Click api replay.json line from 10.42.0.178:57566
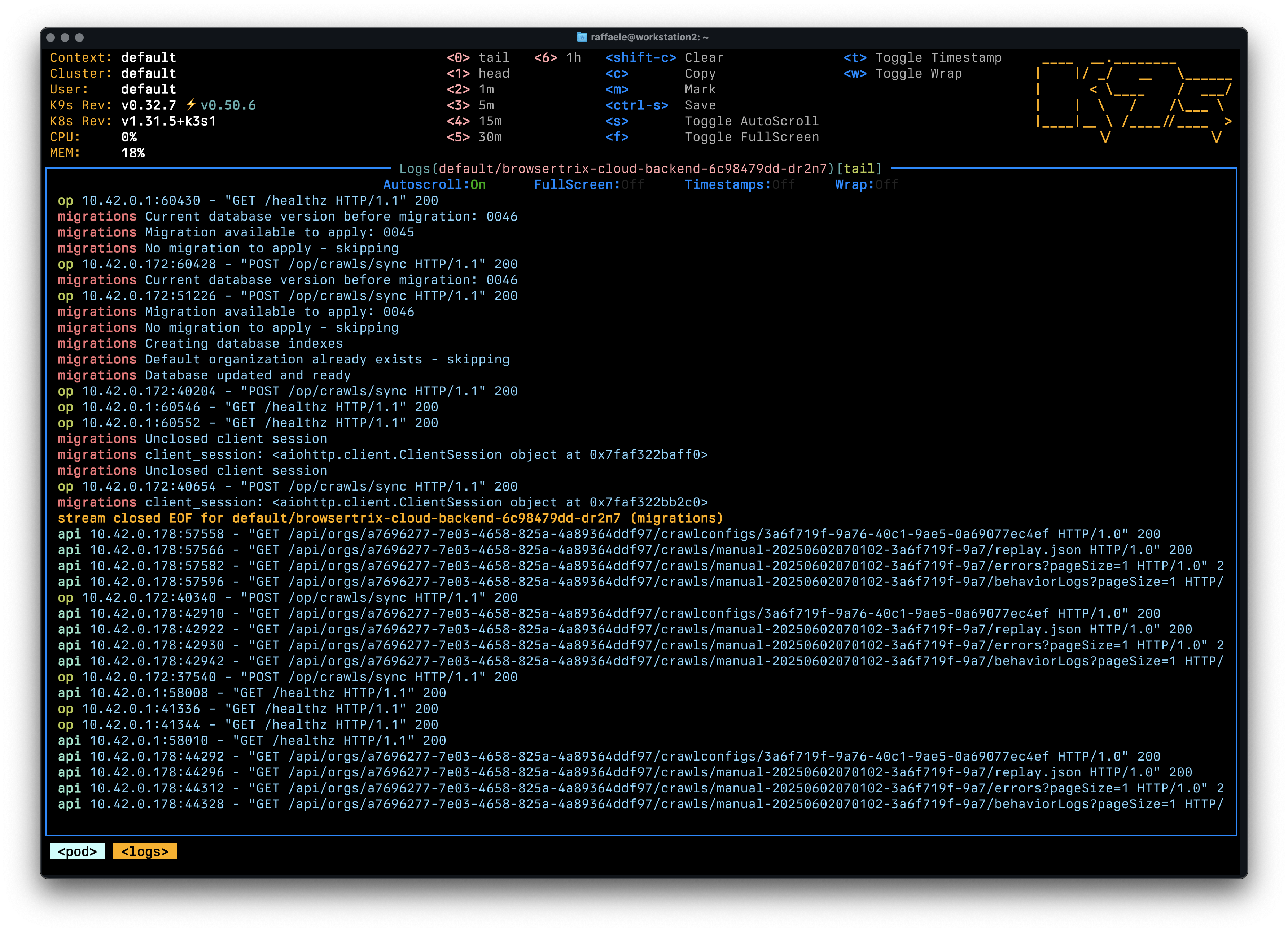1288x932 pixels. (x=625, y=550)
